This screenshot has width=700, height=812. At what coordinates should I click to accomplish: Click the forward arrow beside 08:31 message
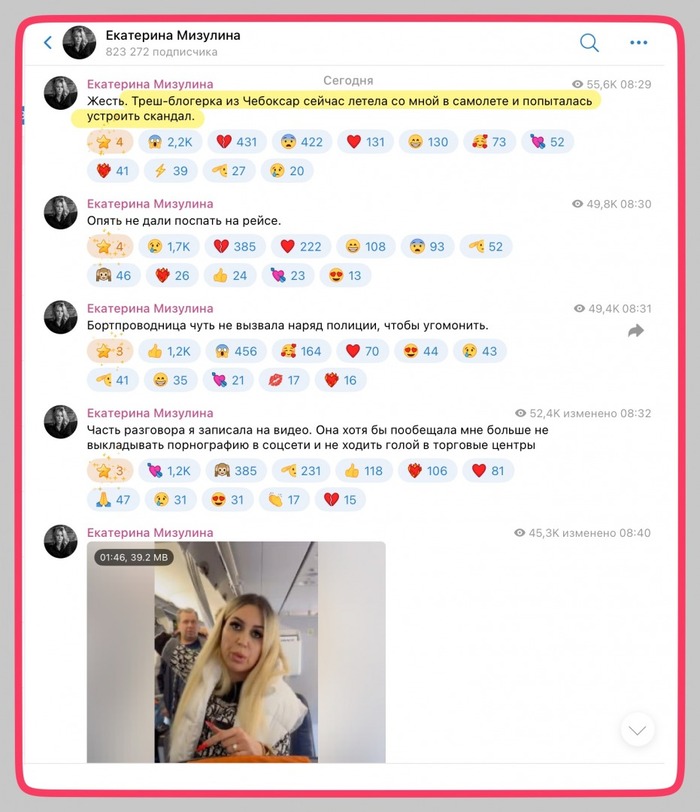[636, 330]
